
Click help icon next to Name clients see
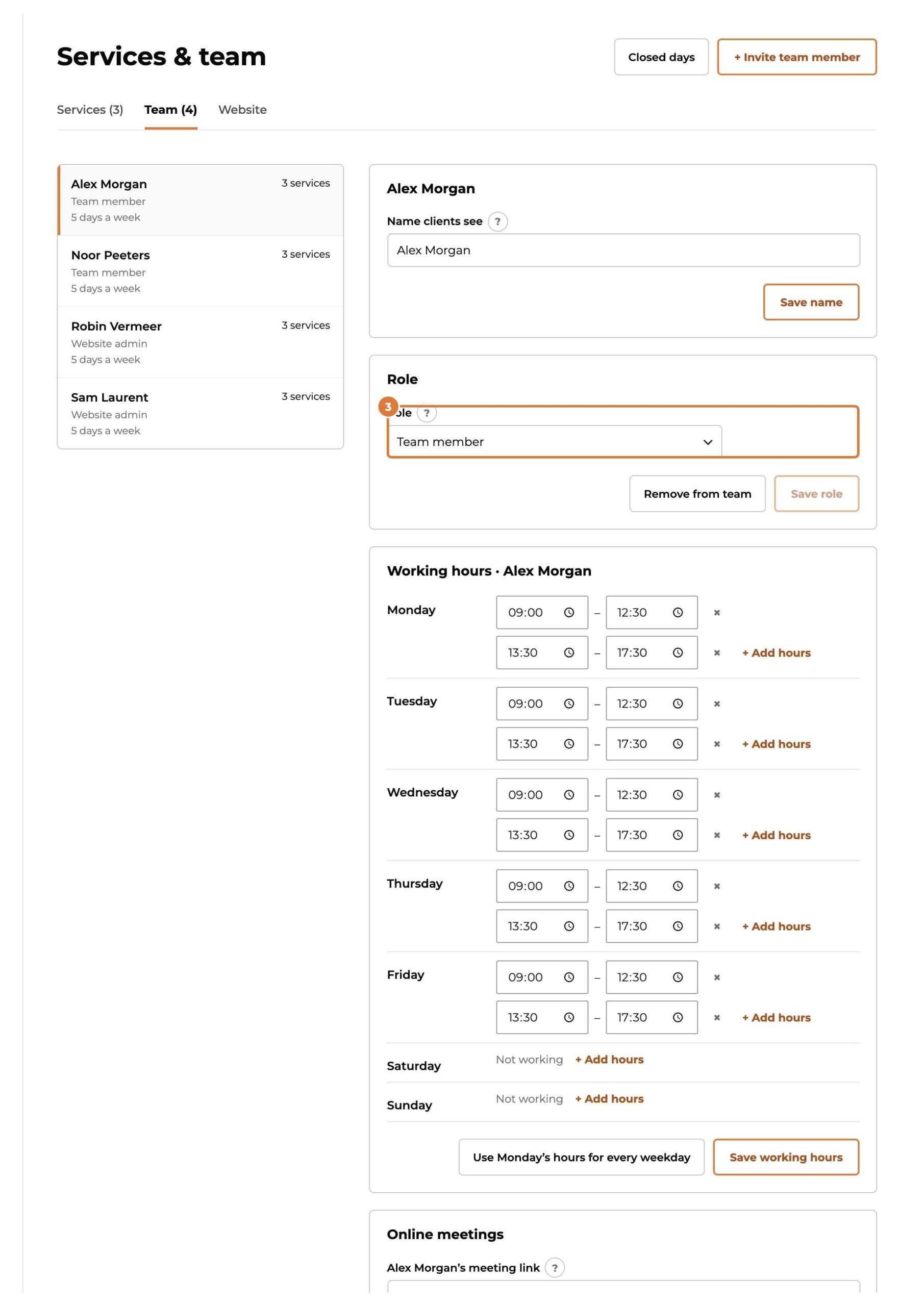498,221
